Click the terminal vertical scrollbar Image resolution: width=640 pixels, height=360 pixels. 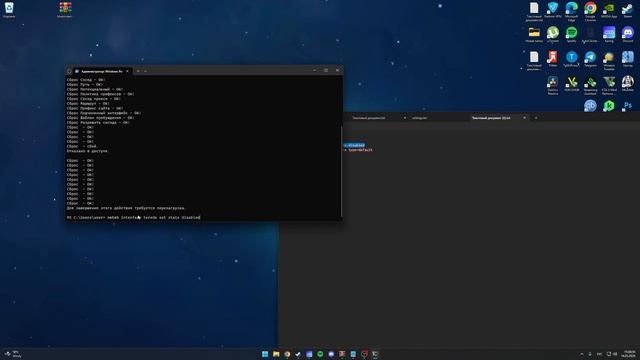[x=341, y=171]
